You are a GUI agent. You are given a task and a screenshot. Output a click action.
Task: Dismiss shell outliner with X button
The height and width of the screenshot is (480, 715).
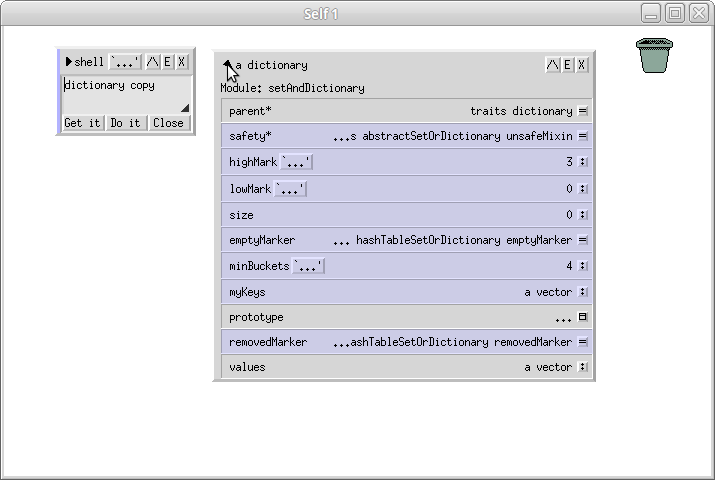[x=181, y=62]
